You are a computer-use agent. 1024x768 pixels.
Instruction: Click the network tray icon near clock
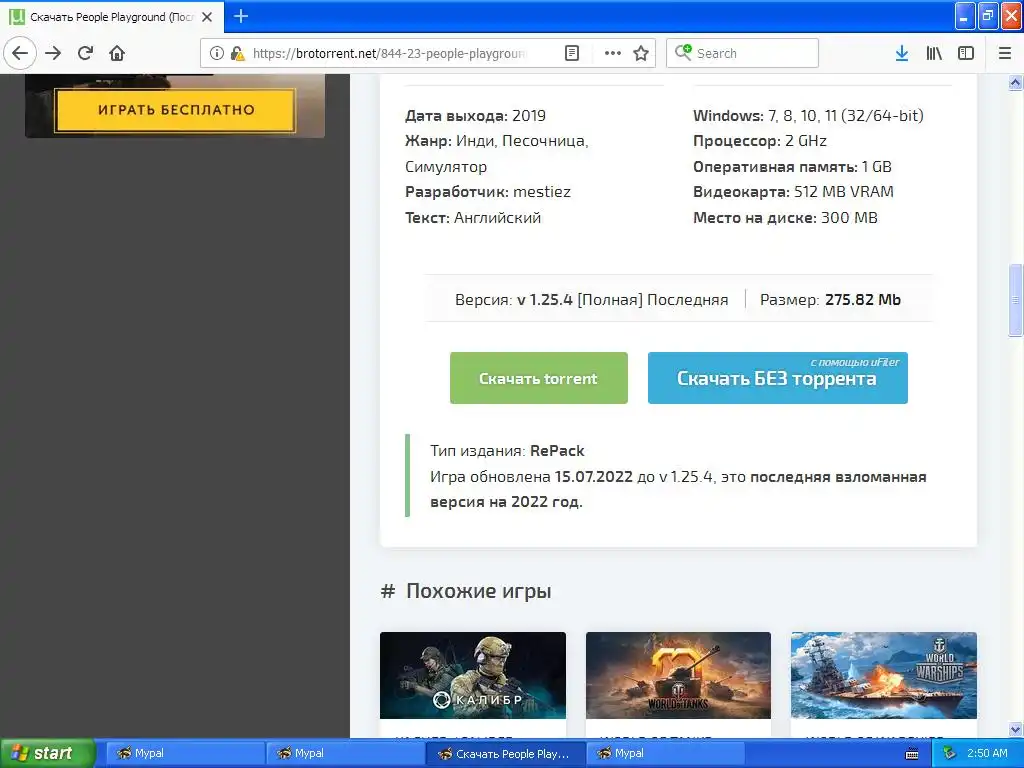click(x=950, y=753)
